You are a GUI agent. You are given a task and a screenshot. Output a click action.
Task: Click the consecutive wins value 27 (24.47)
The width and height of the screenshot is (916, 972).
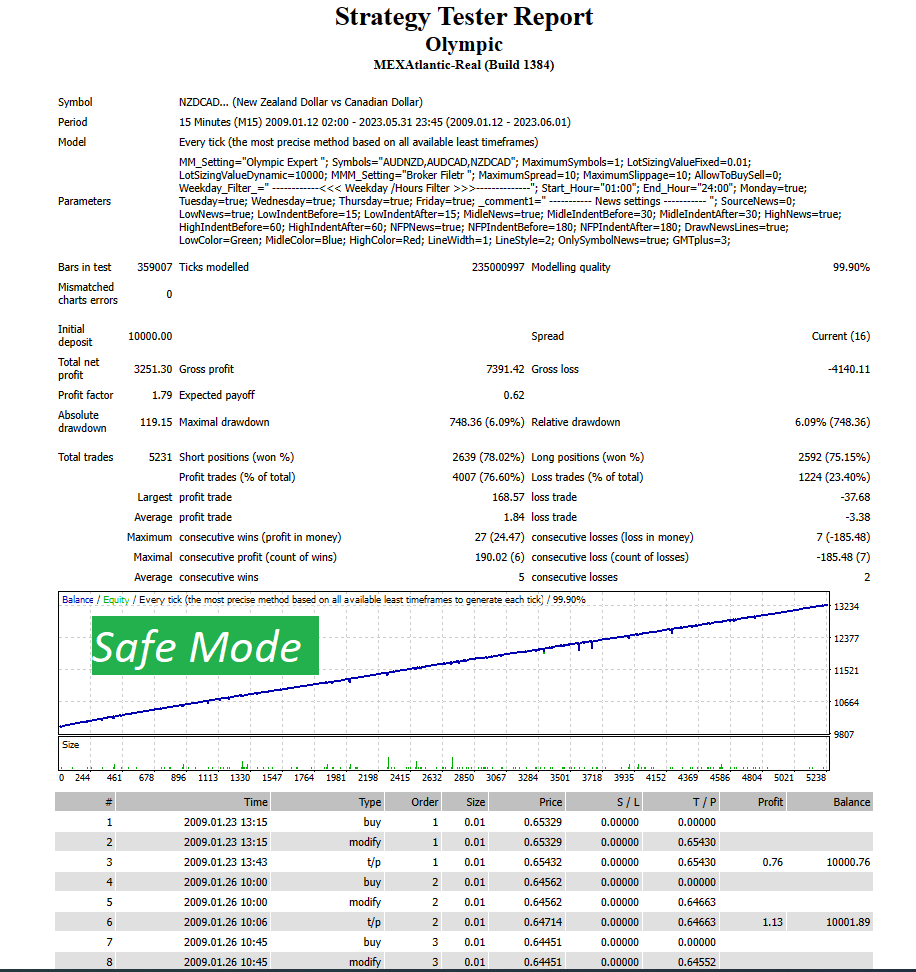(x=499, y=537)
